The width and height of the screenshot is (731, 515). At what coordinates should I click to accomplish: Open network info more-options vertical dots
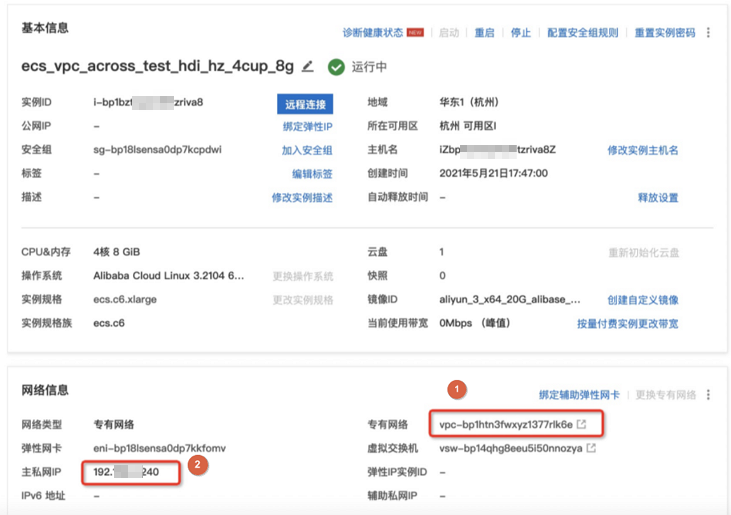[x=708, y=395]
